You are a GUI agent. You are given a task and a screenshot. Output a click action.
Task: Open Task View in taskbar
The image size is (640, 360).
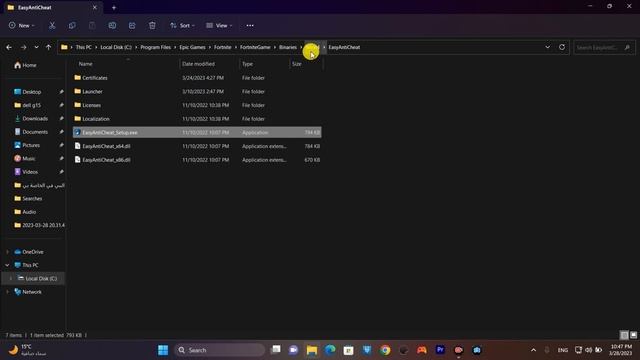[276, 350]
